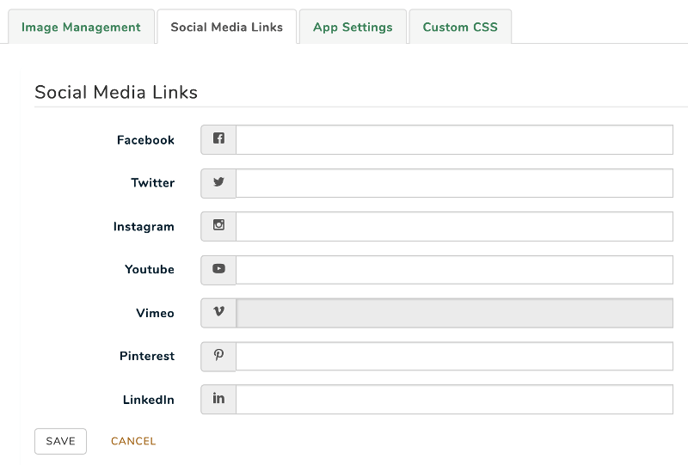Focus the Pinterest URL input field
Viewport: 688px width, 465px height.
click(455, 356)
